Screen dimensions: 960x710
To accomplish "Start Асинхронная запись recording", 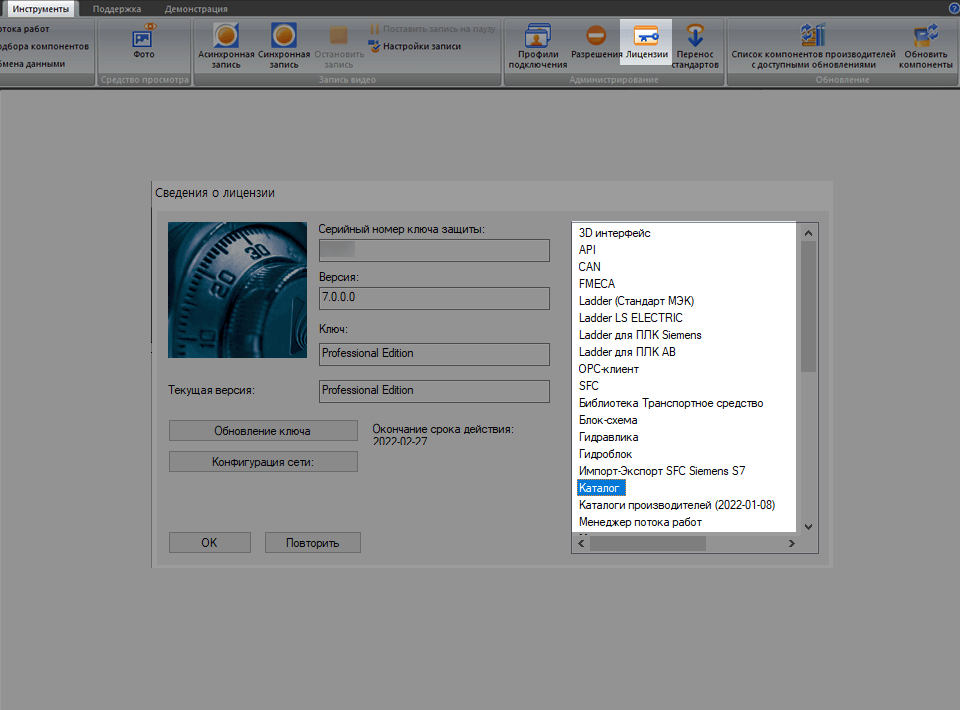I will pyautogui.click(x=226, y=37).
